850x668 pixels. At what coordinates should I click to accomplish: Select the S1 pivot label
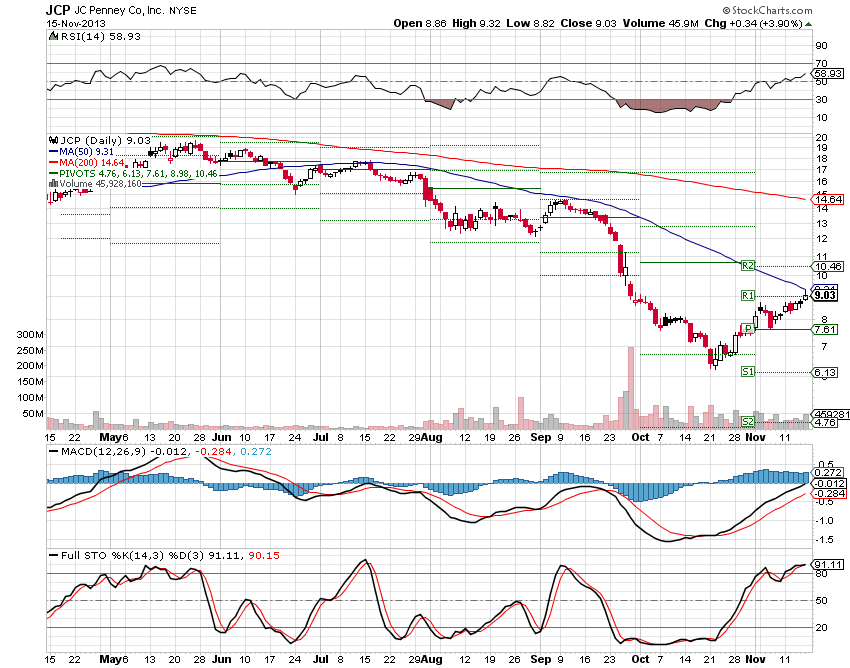point(748,371)
